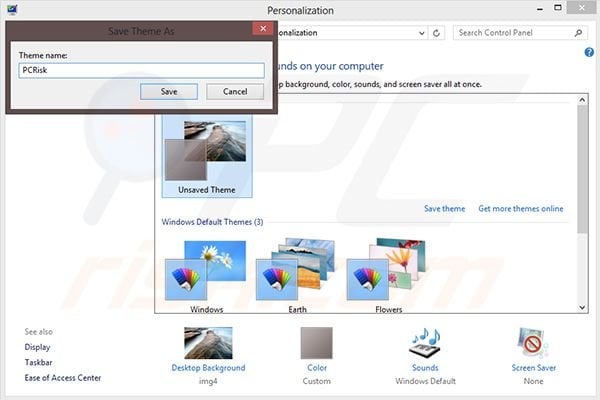Click the 'Custom' label under Color

click(316, 381)
